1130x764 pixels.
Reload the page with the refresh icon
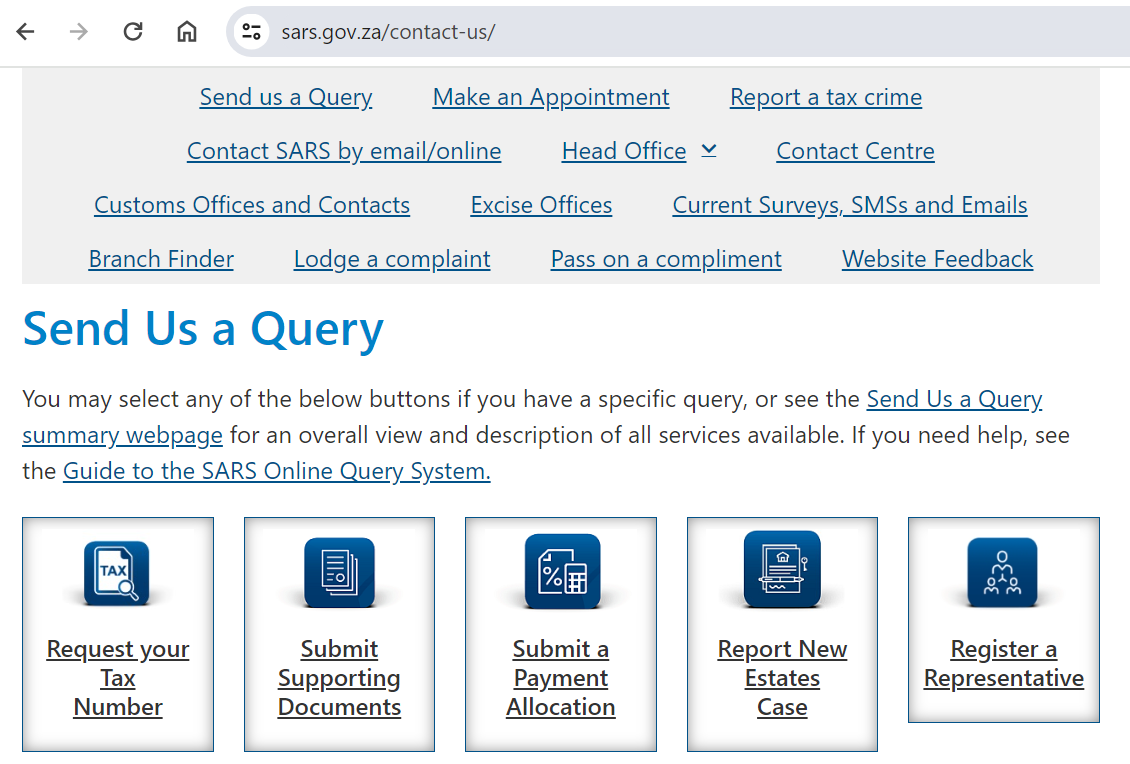[133, 32]
